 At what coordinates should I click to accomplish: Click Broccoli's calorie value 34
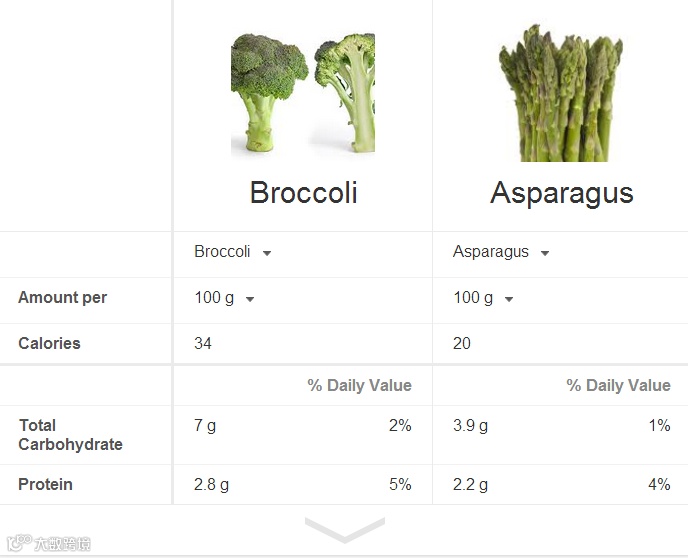coord(203,343)
